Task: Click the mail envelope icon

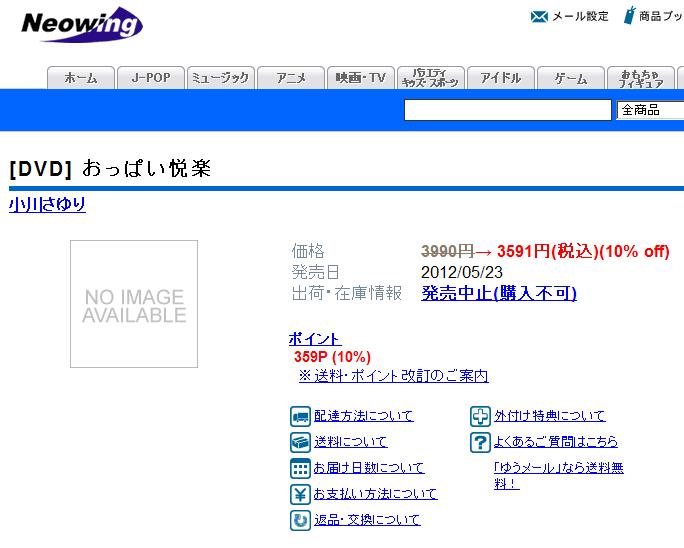Action: (539, 17)
